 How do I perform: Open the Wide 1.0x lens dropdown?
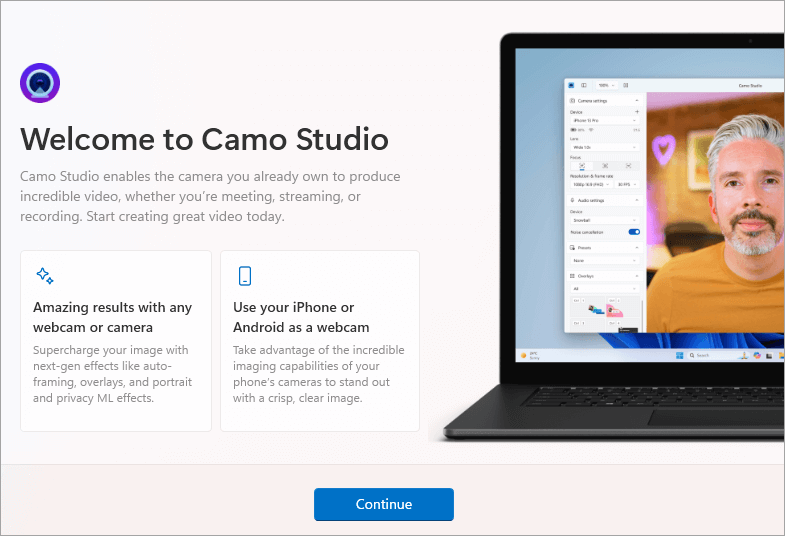point(605,147)
